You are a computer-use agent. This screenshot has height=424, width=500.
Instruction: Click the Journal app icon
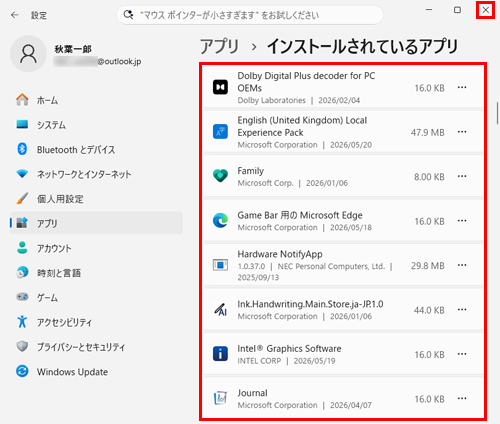[220, 398]
